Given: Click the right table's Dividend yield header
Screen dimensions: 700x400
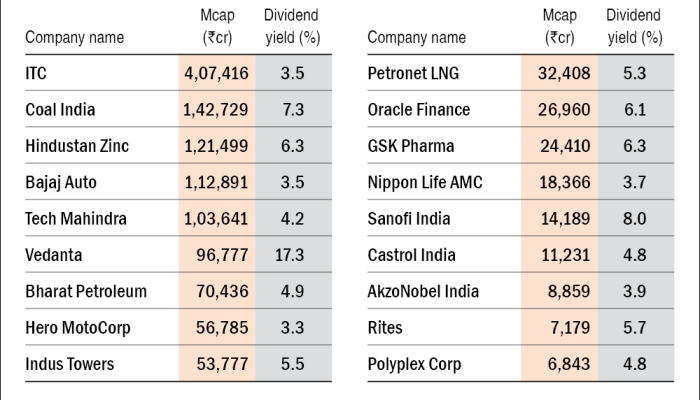Looking at the screenshot, I should [x=634, y=27].
